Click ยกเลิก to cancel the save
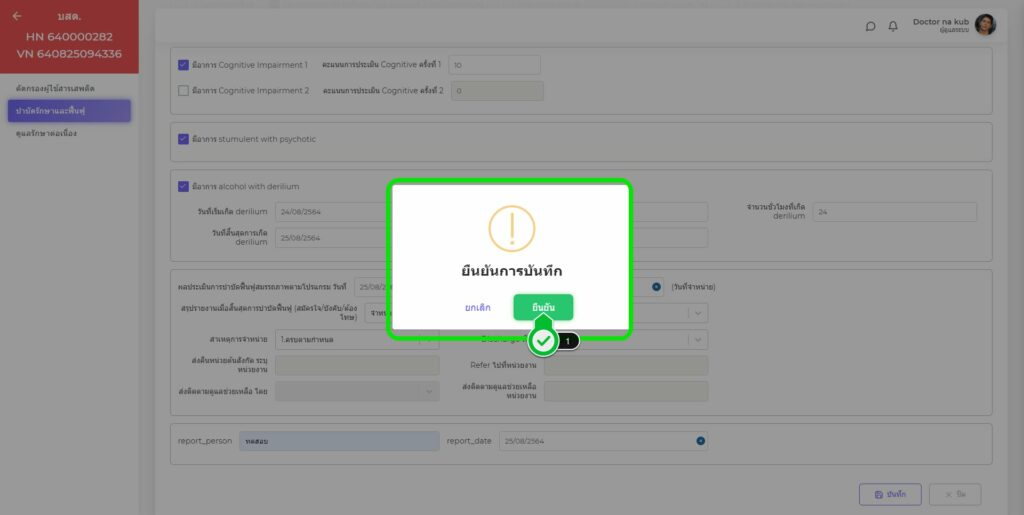The image size is (1024, 515). pos(478,307)
